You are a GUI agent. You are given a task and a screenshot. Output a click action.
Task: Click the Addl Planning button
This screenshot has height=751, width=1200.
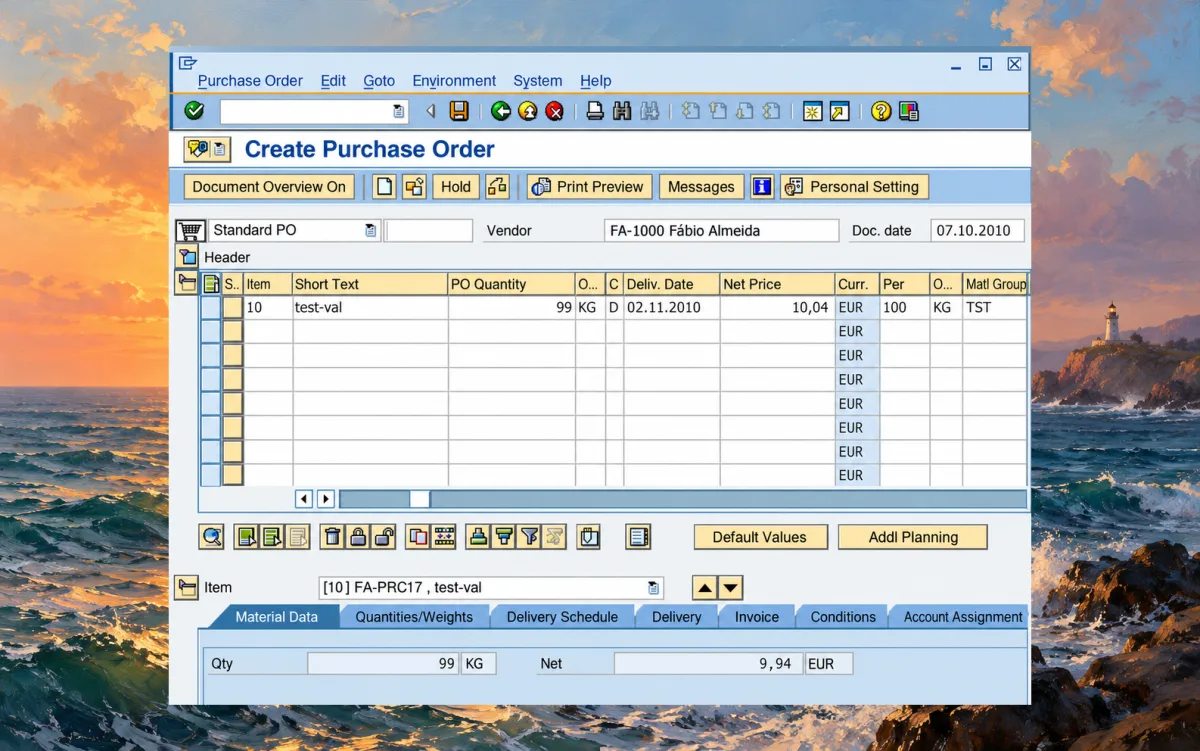913,537
